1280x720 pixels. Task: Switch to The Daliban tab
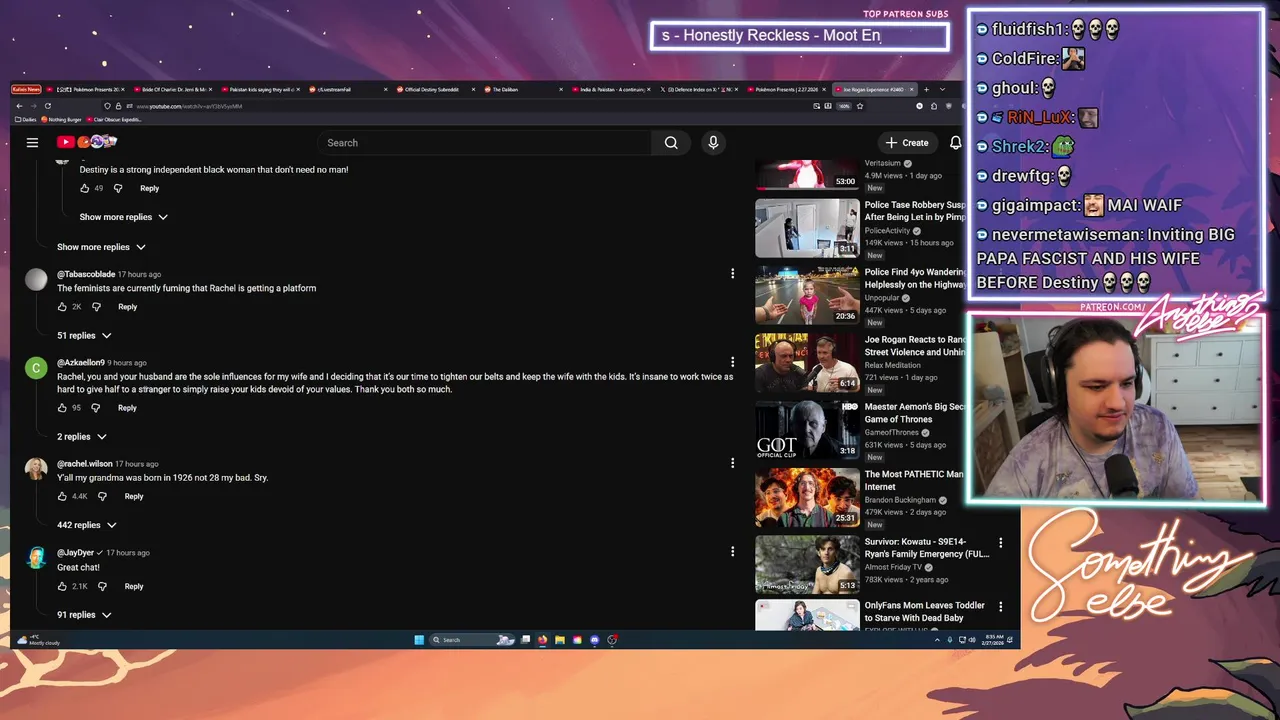point(522,89)
